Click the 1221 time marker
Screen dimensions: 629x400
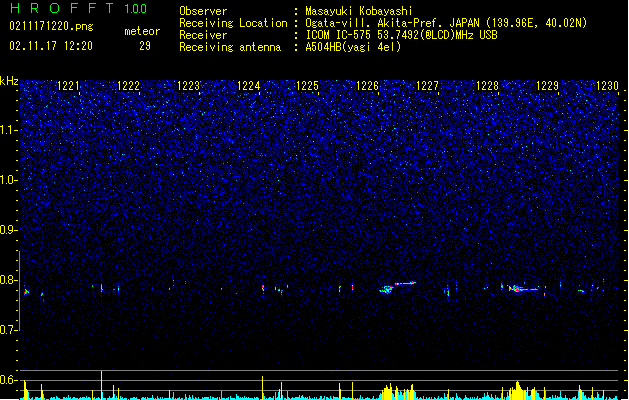point(69,86)
